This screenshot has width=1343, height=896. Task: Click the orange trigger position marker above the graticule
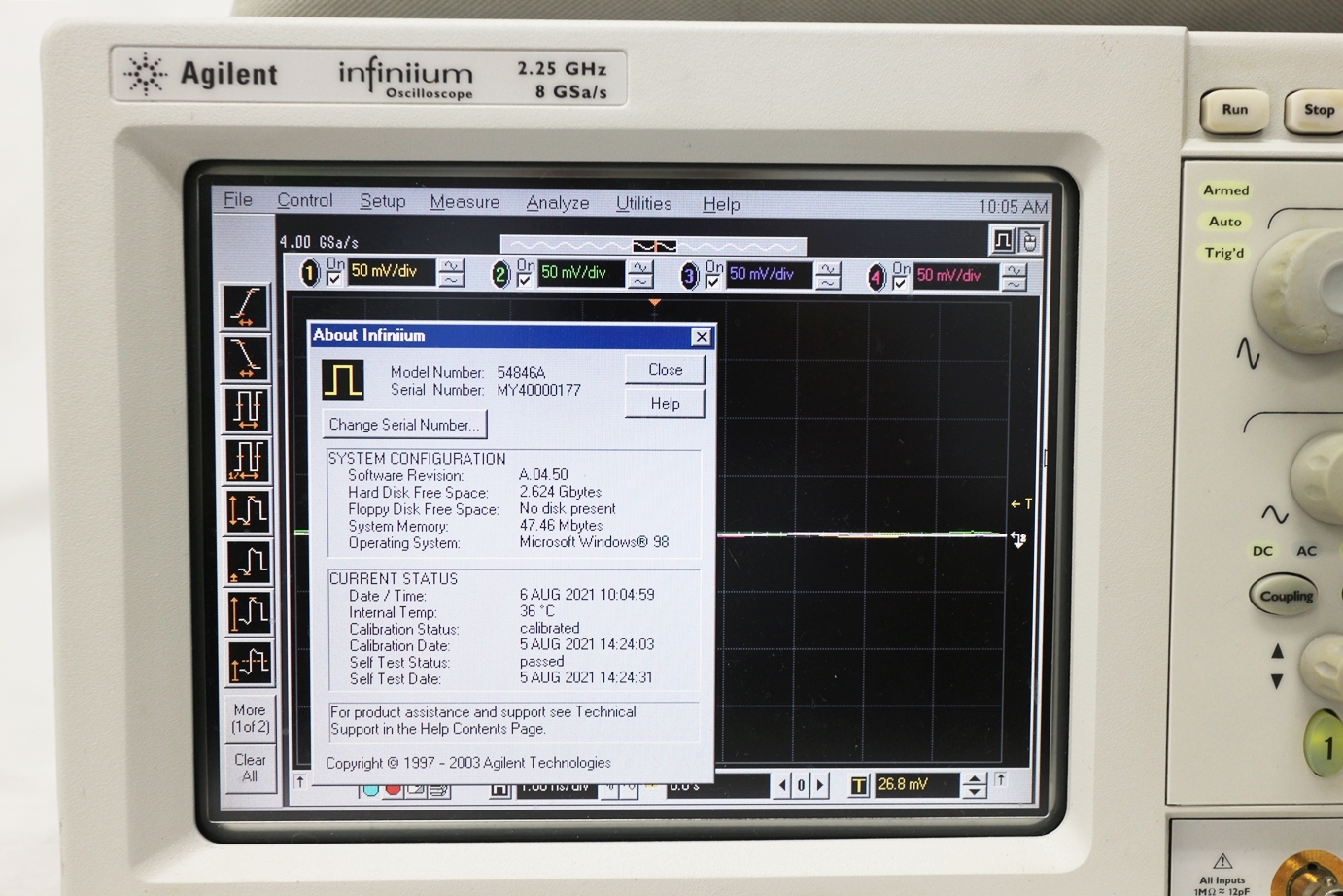coord(655,303)
